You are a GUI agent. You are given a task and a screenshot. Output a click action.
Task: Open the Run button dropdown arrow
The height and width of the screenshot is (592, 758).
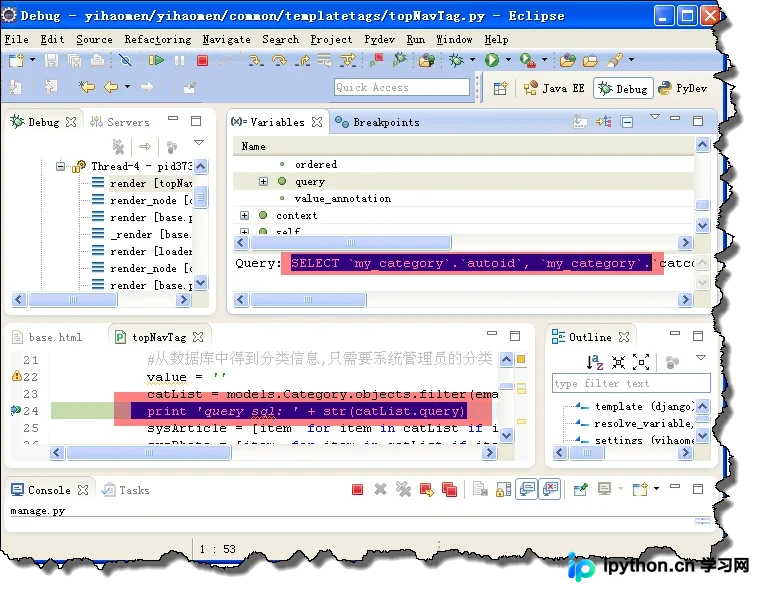click(508, 60)
